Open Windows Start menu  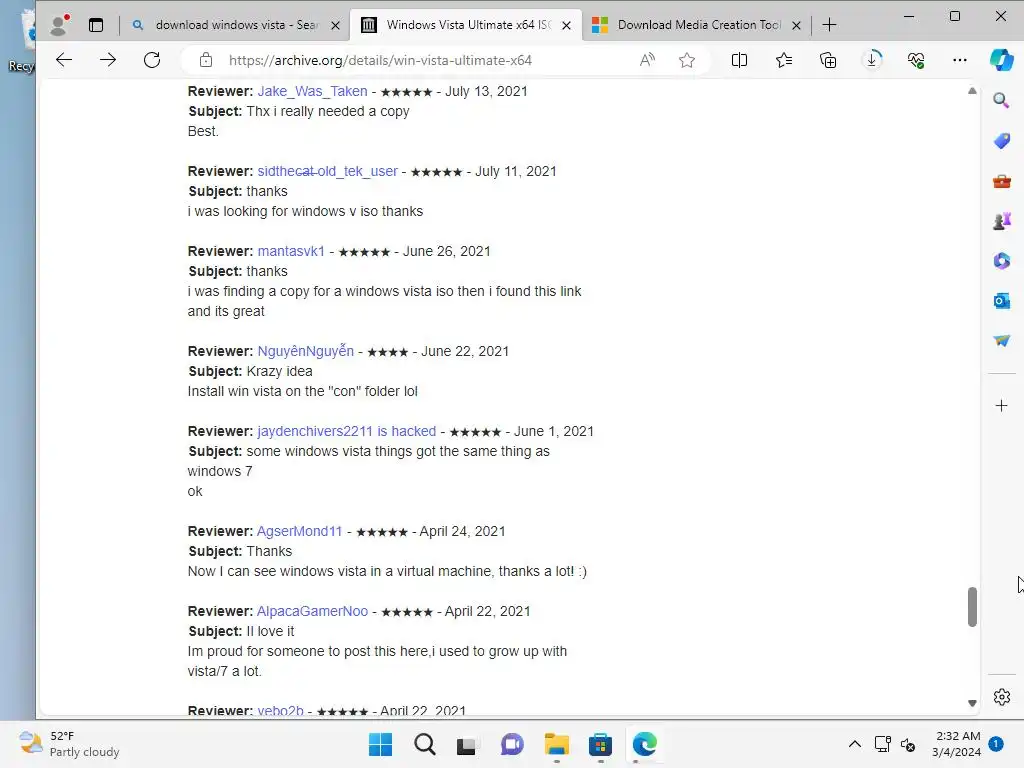[x=380, y=744]
